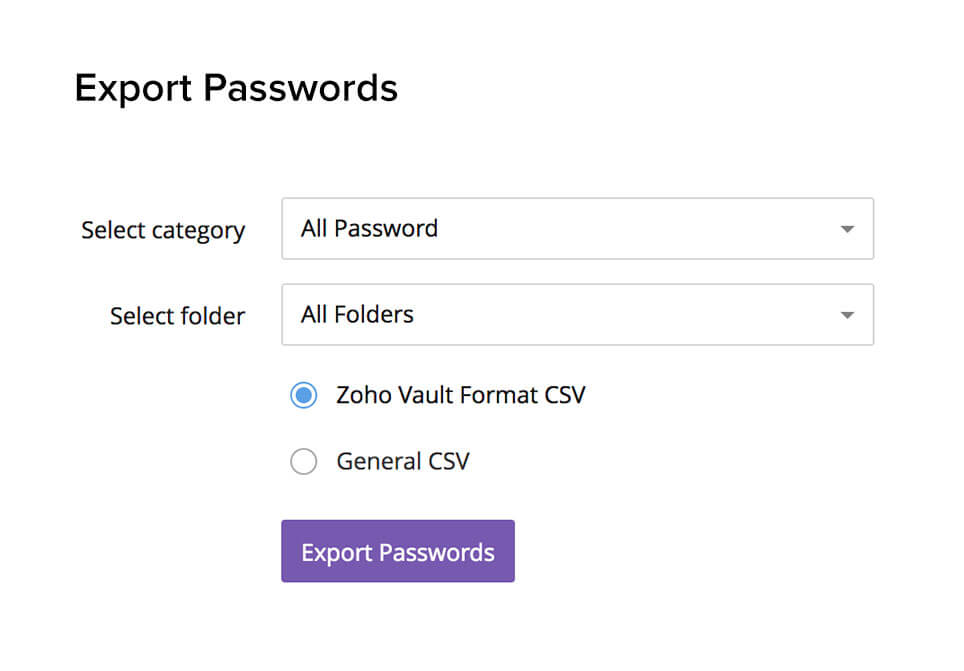Click the 'Select folder' field label
This screenshot has height=671, width=964.
177,316
